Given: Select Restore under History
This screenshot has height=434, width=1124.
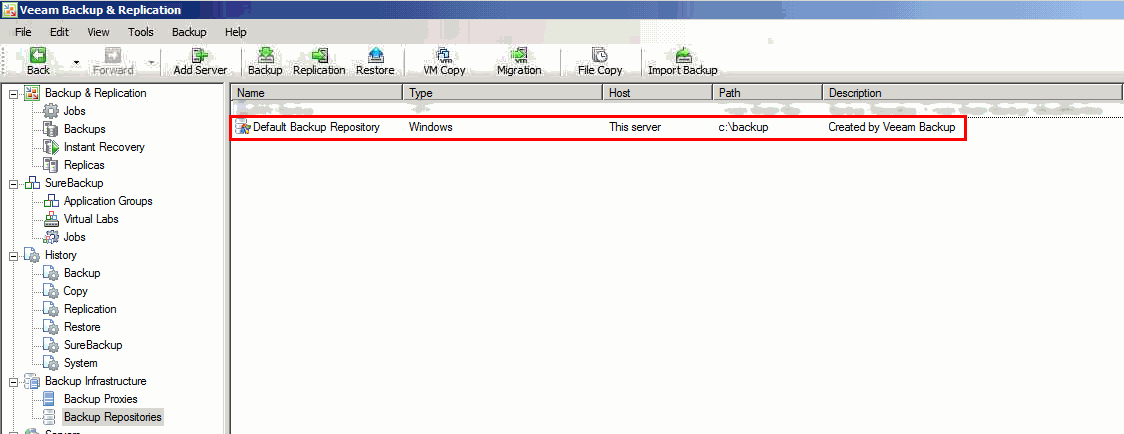Looking at the screenshot, I should pyautogui.click(x=82, y=327).
